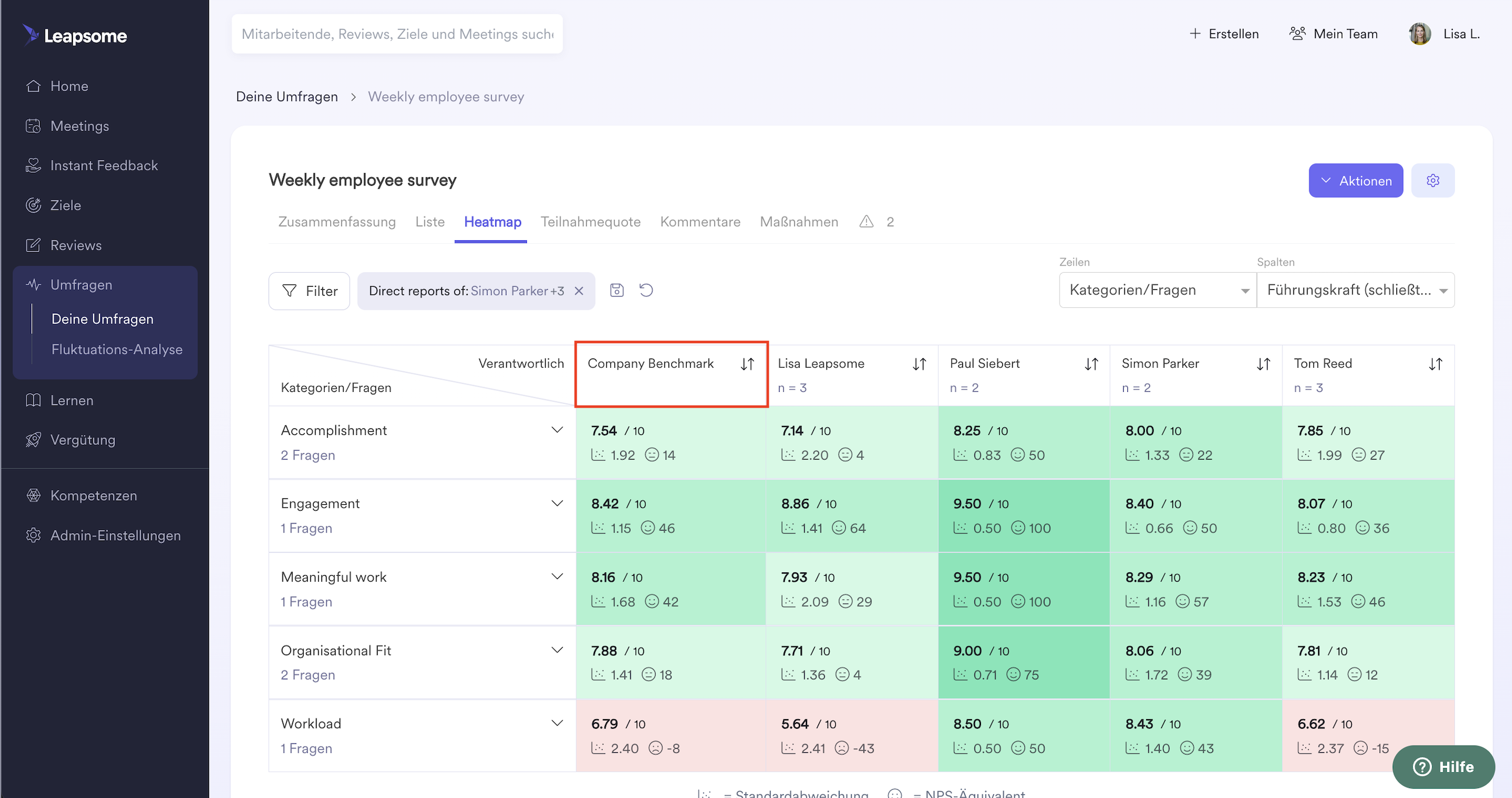Image resolution: width=1512 pixels, height=798 pixels.
Task: Expand the Accomplishment category row
Action: (557, 430)
